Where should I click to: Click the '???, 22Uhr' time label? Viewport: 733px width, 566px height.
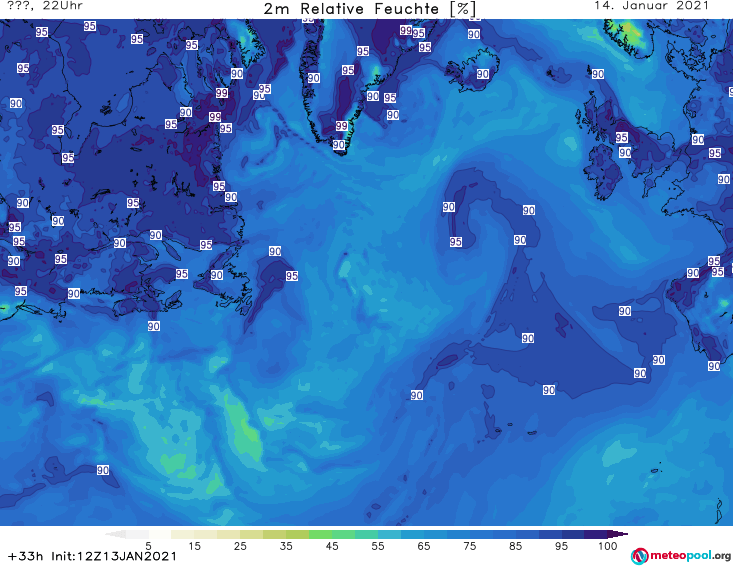tap(45, 6)
